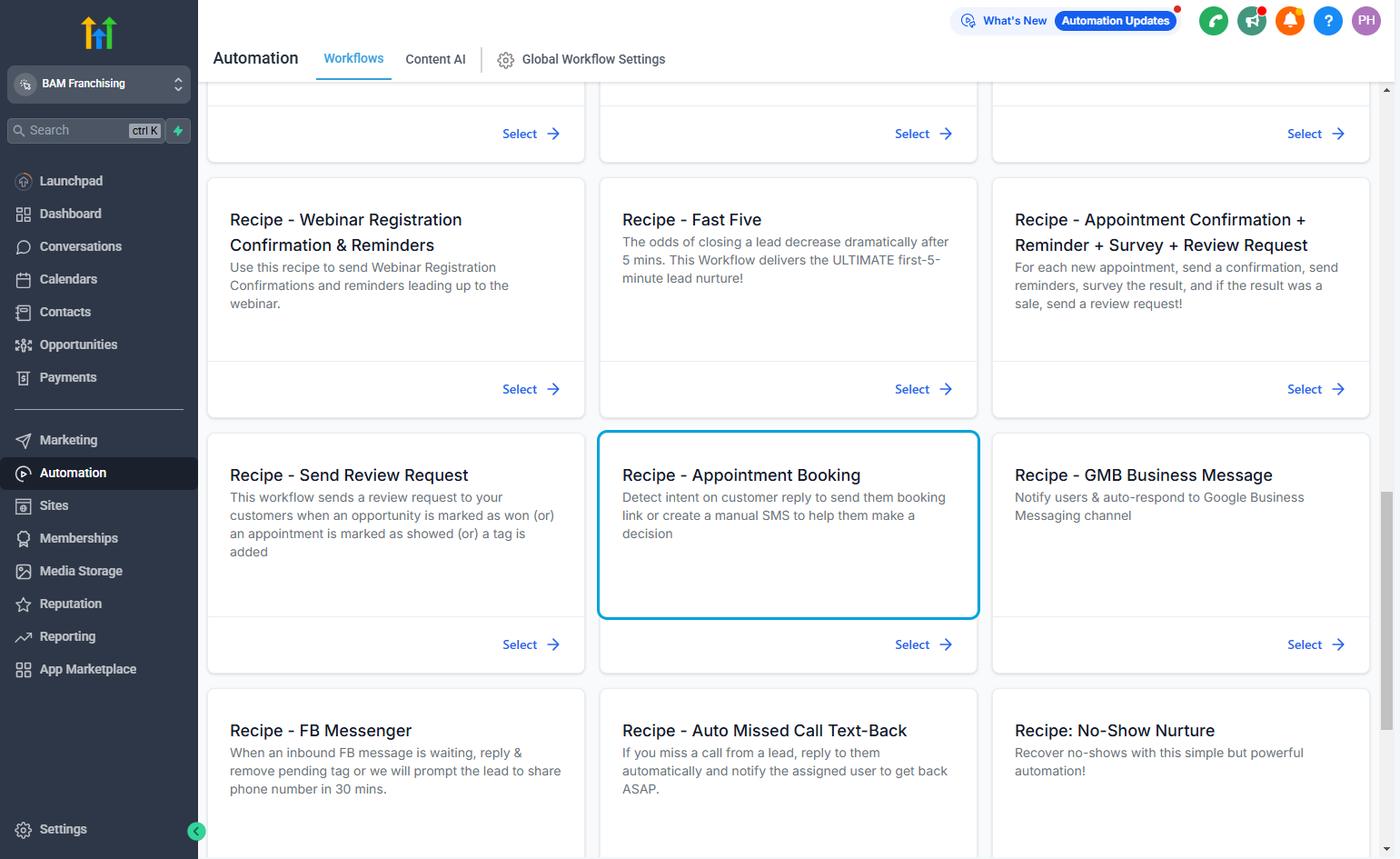Switch to the Workflows tab
The image size is (1400, 859).
353,58
